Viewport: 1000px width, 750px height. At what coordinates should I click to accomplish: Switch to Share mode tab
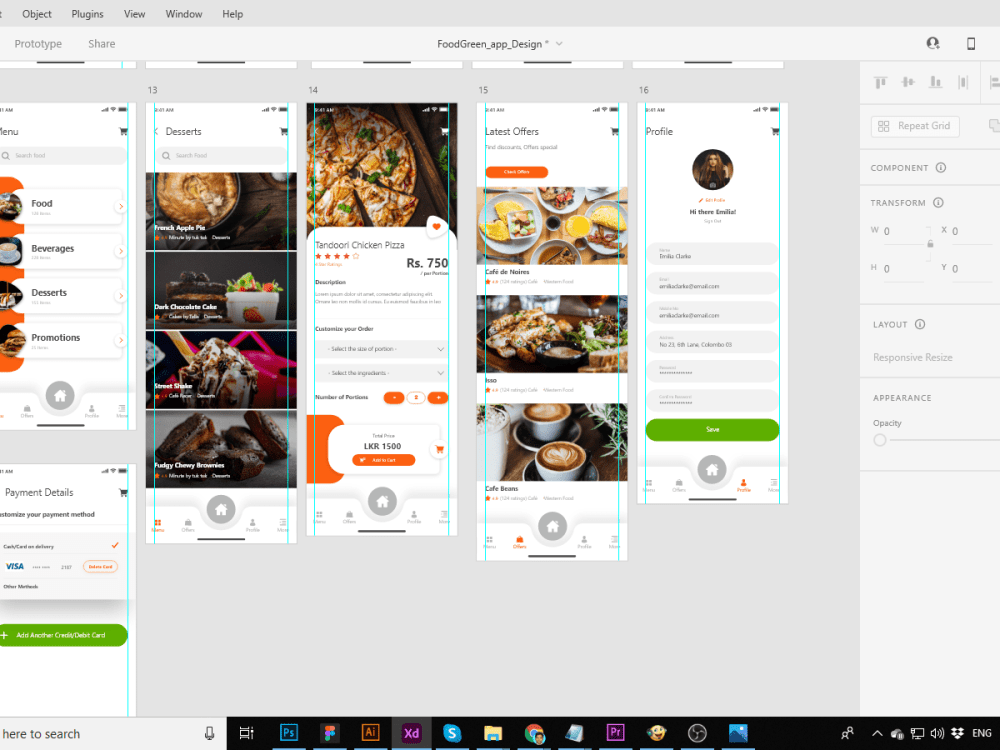pyautogui.click(x=101, y=44)
